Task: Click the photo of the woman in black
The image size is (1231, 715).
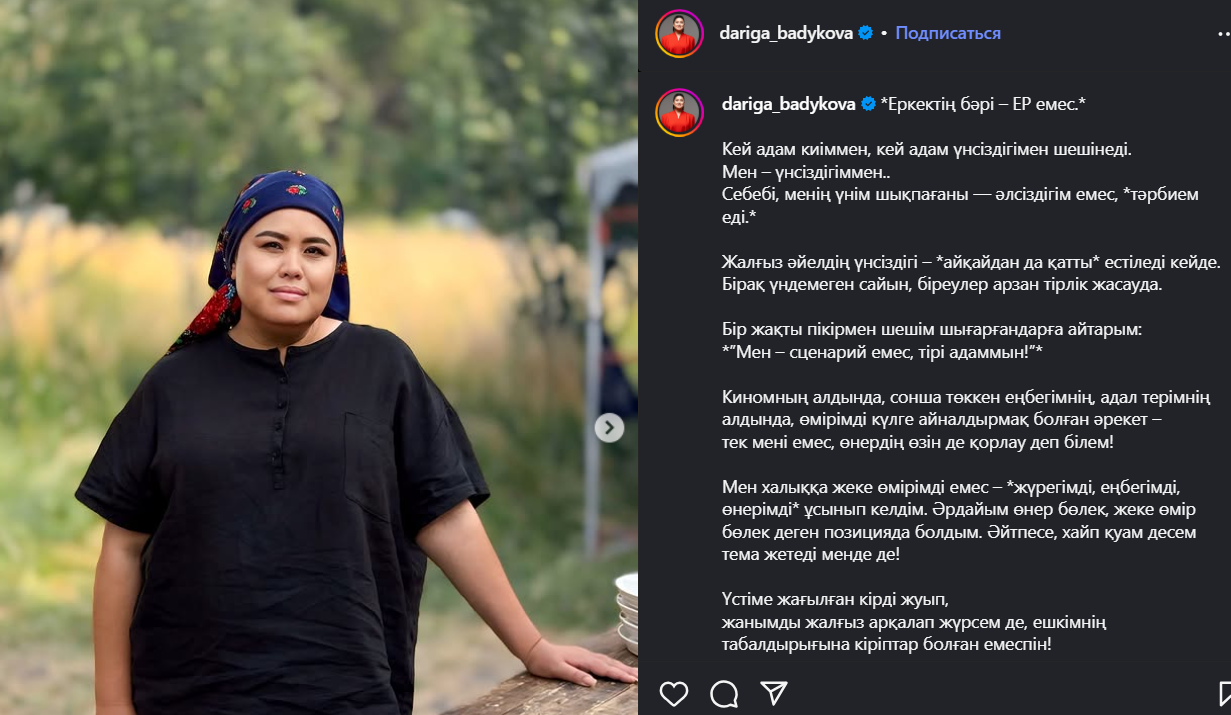Action: tap(319, 358)
